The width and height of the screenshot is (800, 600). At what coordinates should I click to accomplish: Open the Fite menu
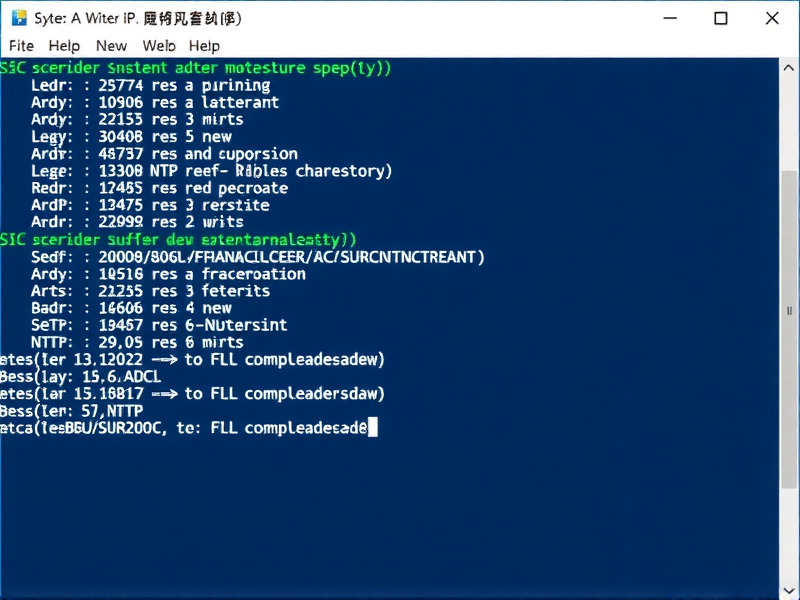pos(21,46)
